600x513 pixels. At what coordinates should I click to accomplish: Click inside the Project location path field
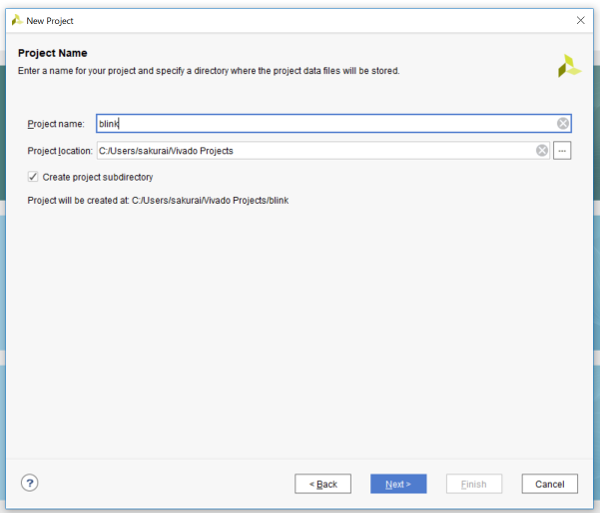pyautogui.click(x=310, y=150)
